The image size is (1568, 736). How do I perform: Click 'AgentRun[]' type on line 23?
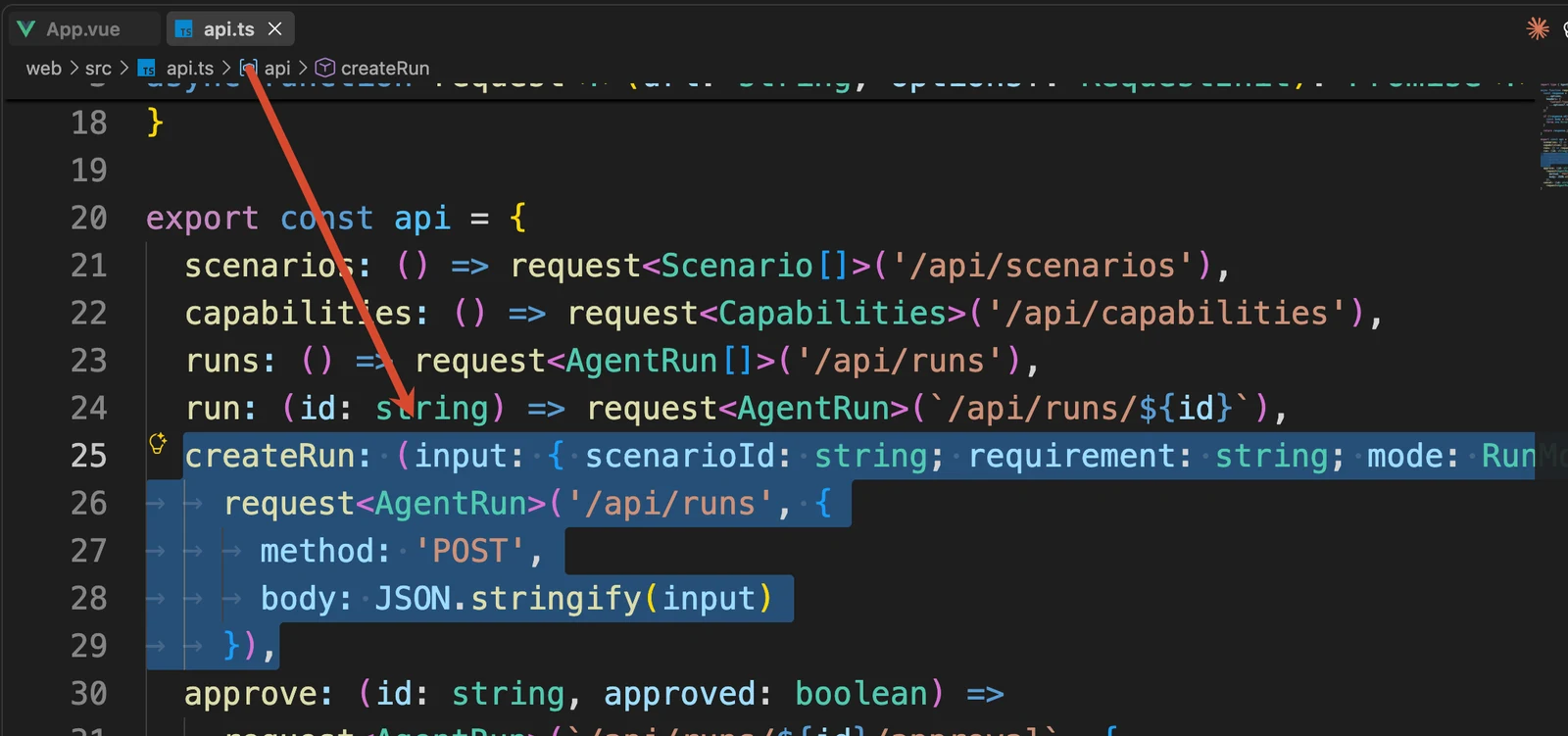point(660,361)
